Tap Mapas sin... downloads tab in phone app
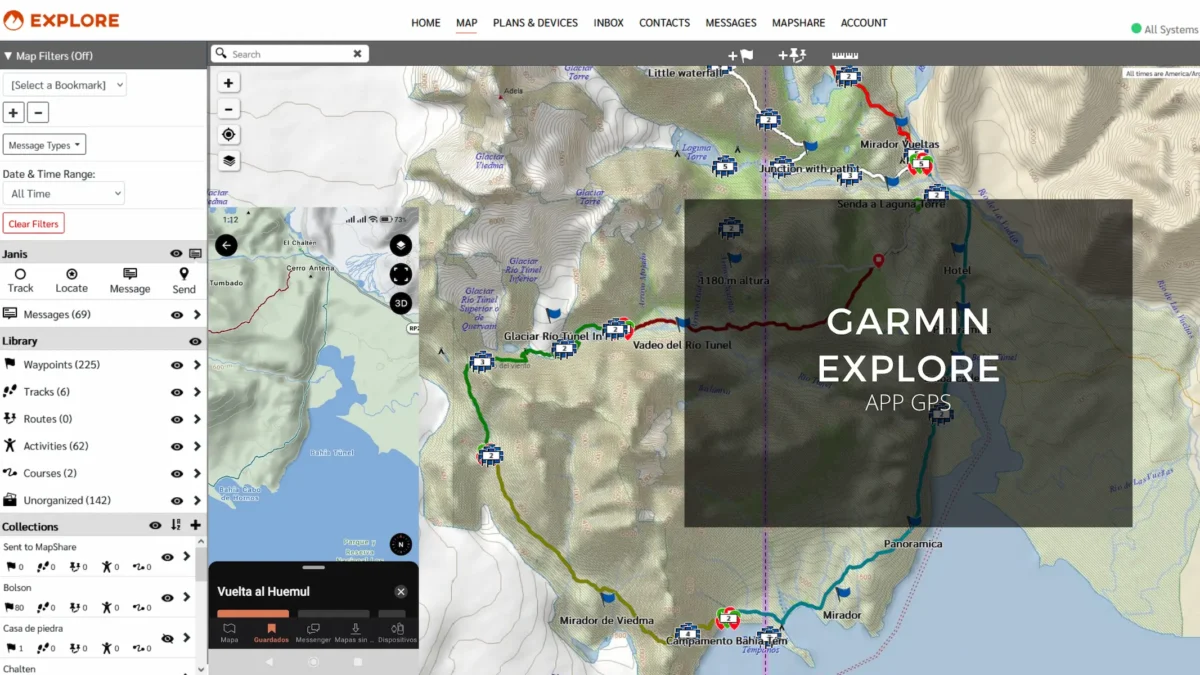Image resolution: width=1200 pixels, height=675 pixels. point(355,633)
